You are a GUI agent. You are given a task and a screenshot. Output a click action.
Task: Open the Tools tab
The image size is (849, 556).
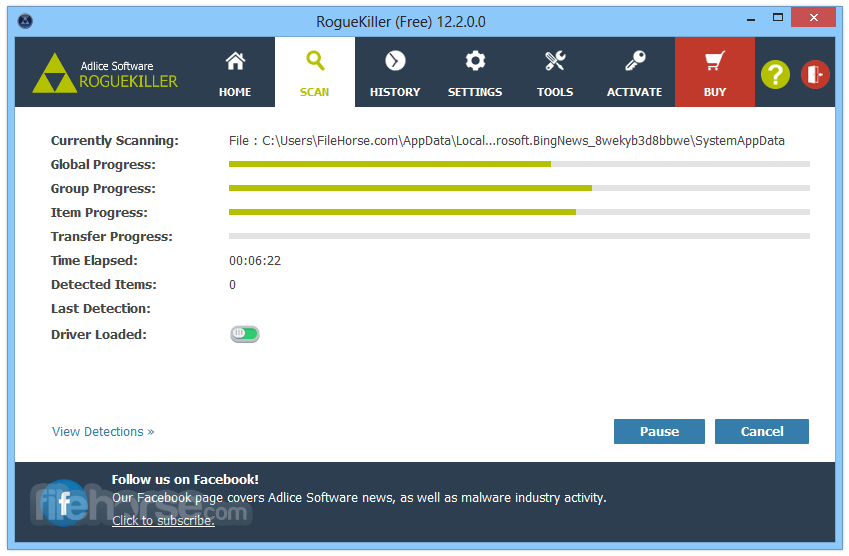(555, 73)
